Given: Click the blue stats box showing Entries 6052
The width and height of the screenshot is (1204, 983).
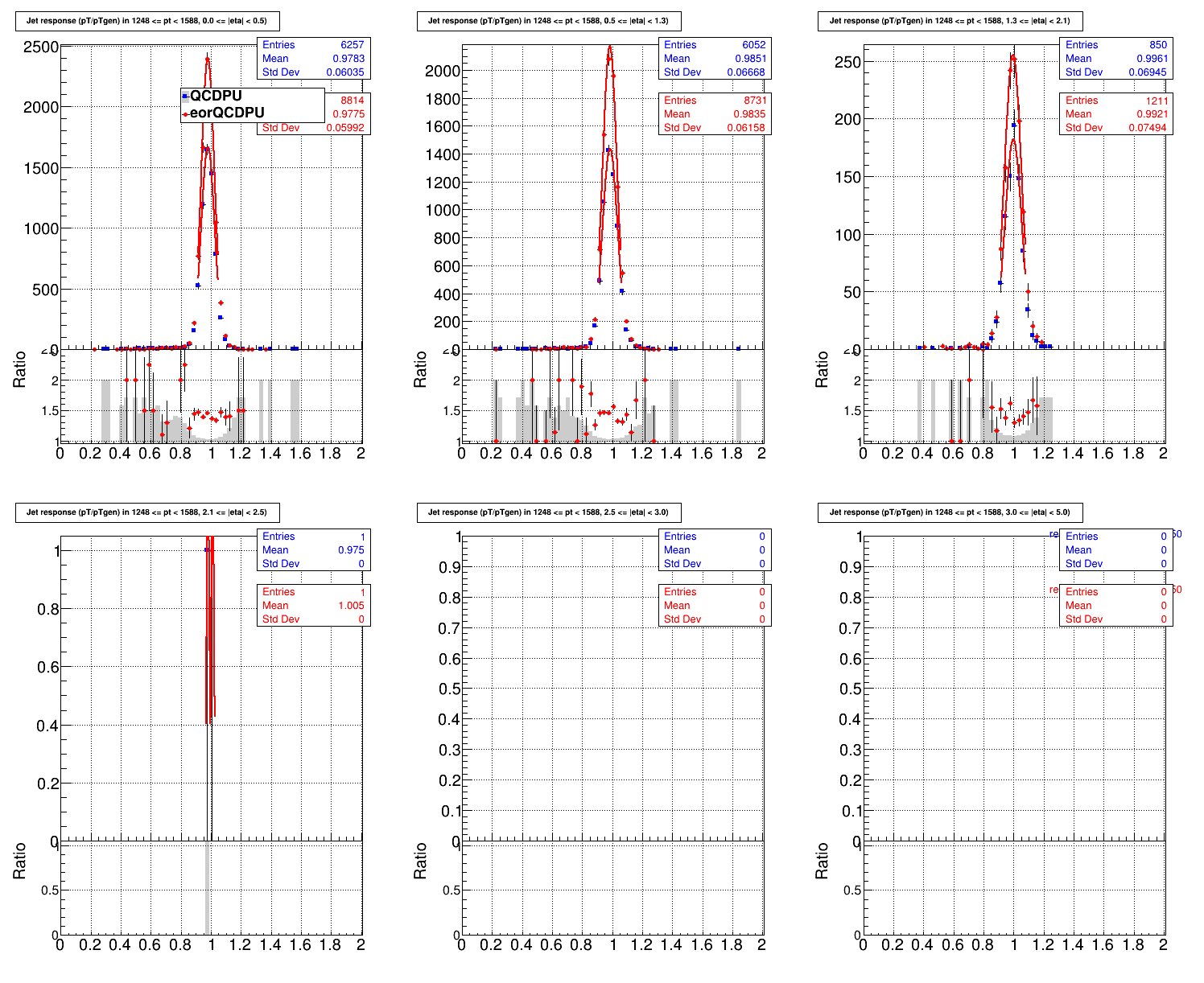Looking at the screenshot, I should (715, 59).
